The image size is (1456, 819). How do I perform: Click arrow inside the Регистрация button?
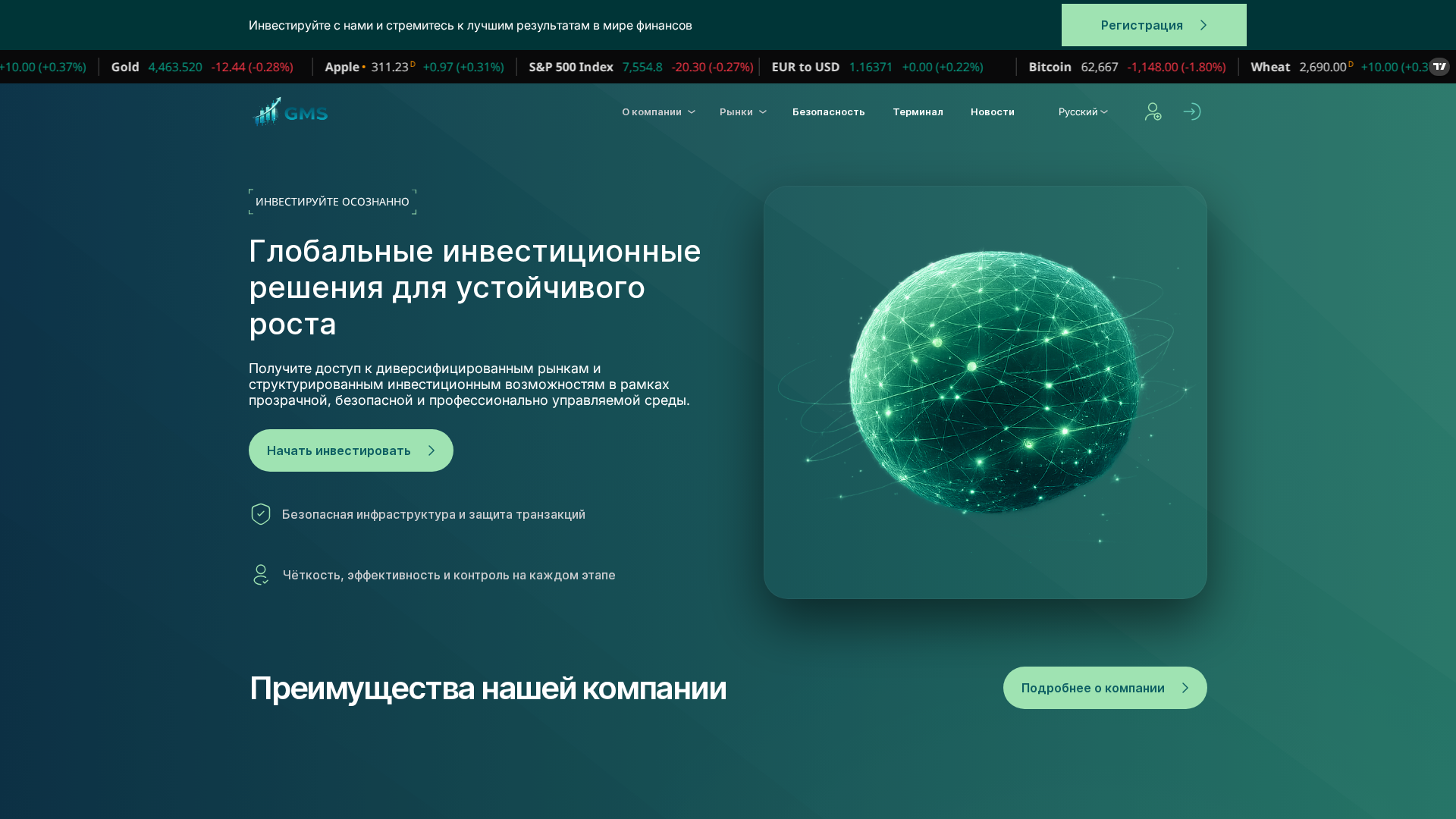point(1203,25)
